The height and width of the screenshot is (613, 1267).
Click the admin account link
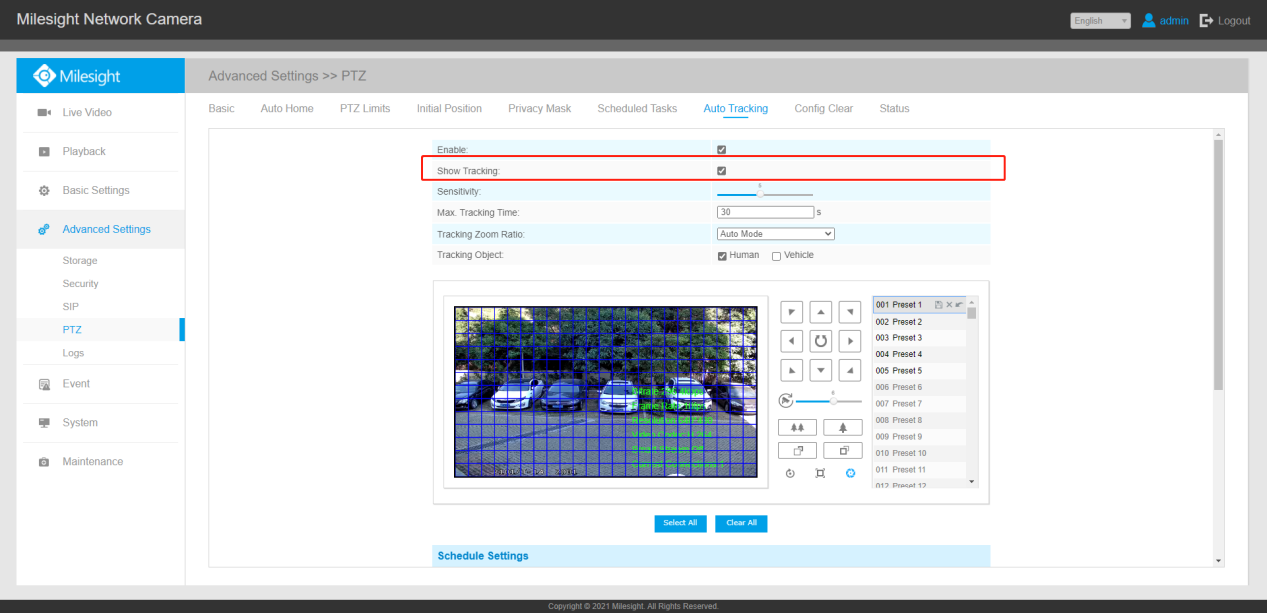point(1174,20)
